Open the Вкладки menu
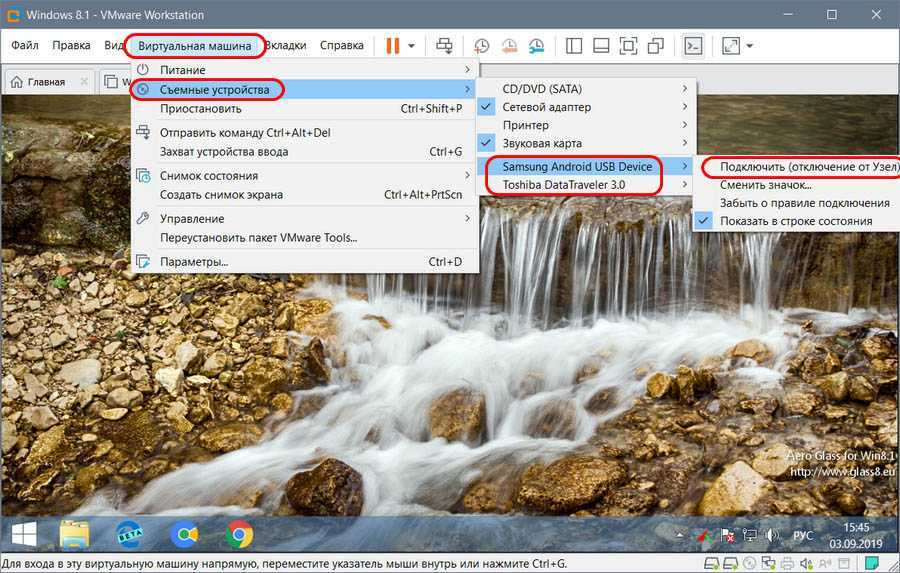Screen dimensions: 900x573 coord(286,45)
